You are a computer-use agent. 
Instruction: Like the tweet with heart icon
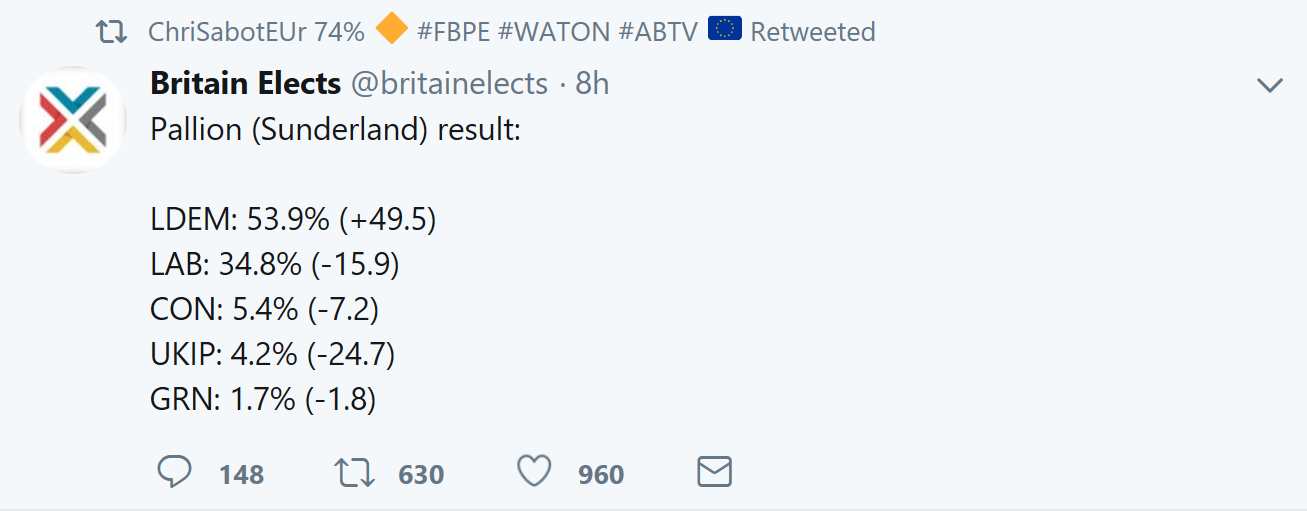tap(535, 472)
